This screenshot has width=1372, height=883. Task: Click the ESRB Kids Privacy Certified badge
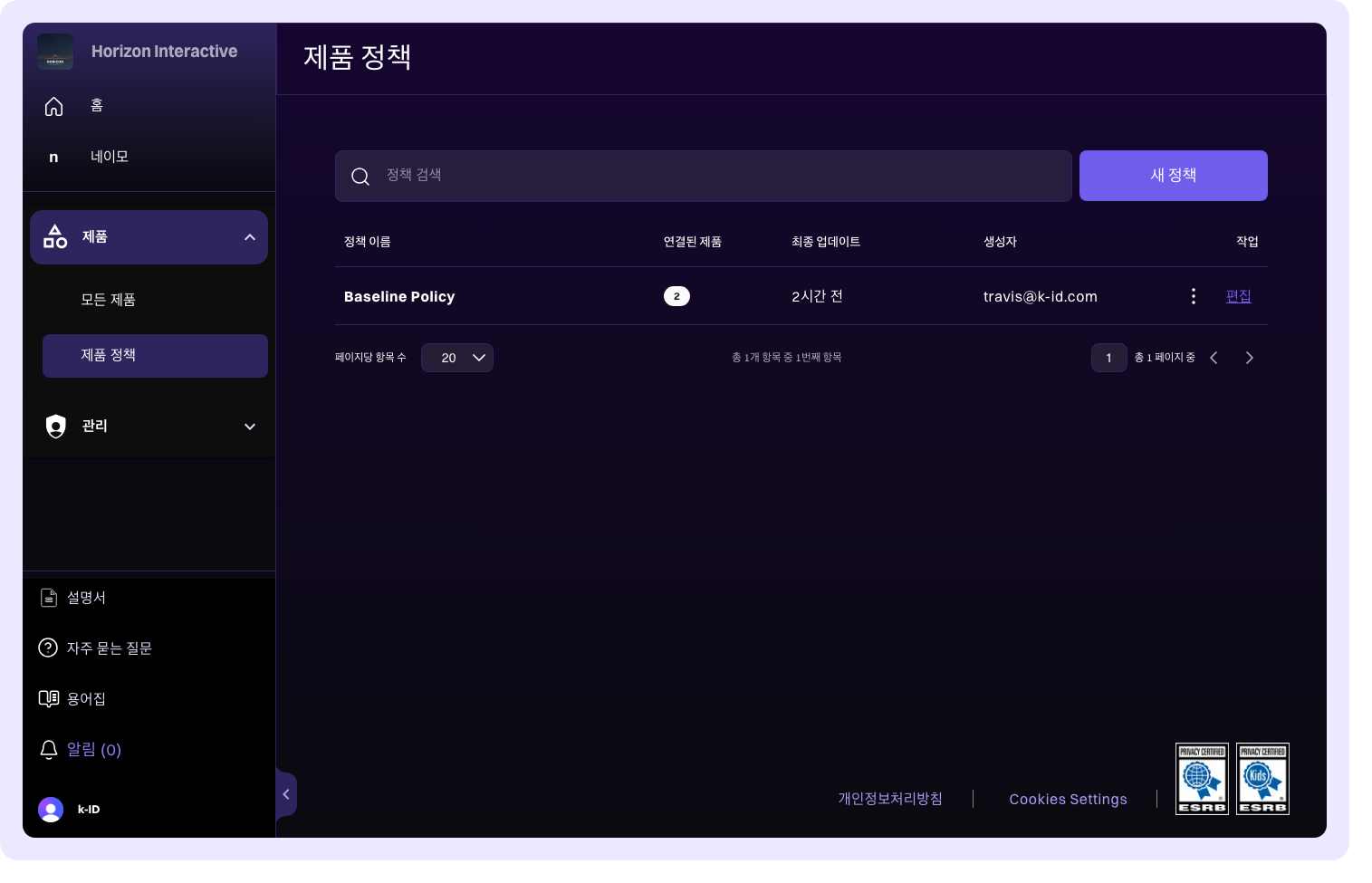click(x=1262, y=779)
